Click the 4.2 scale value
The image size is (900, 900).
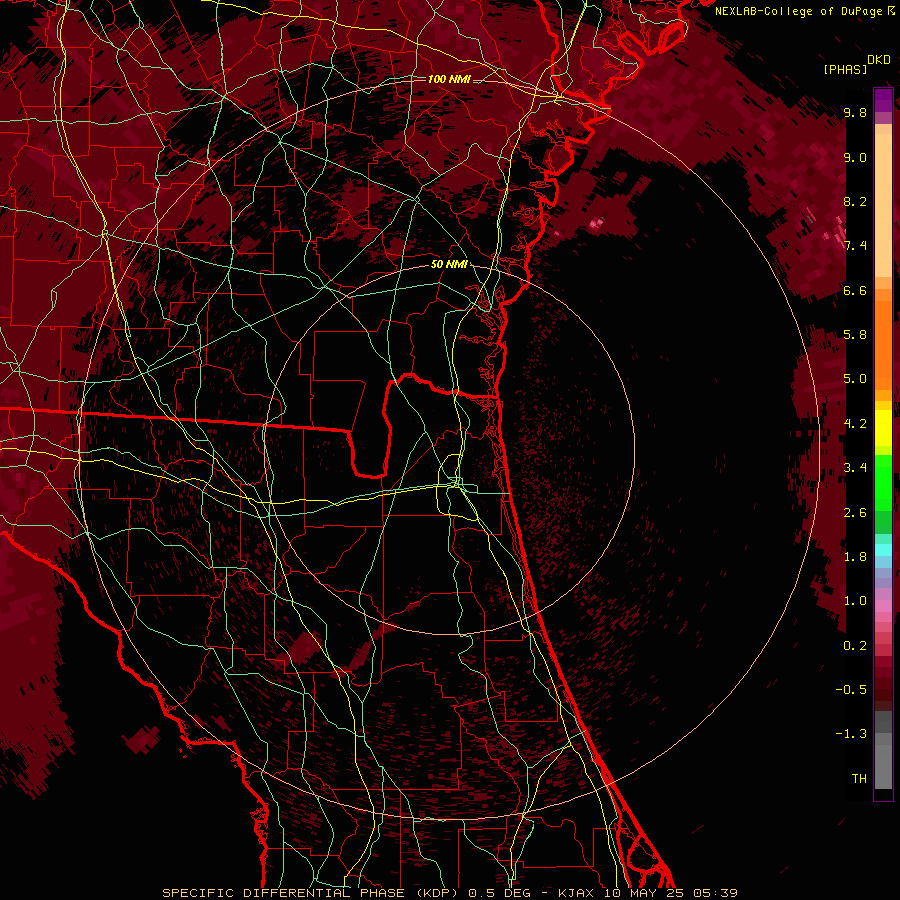click(x=855, y=424)
